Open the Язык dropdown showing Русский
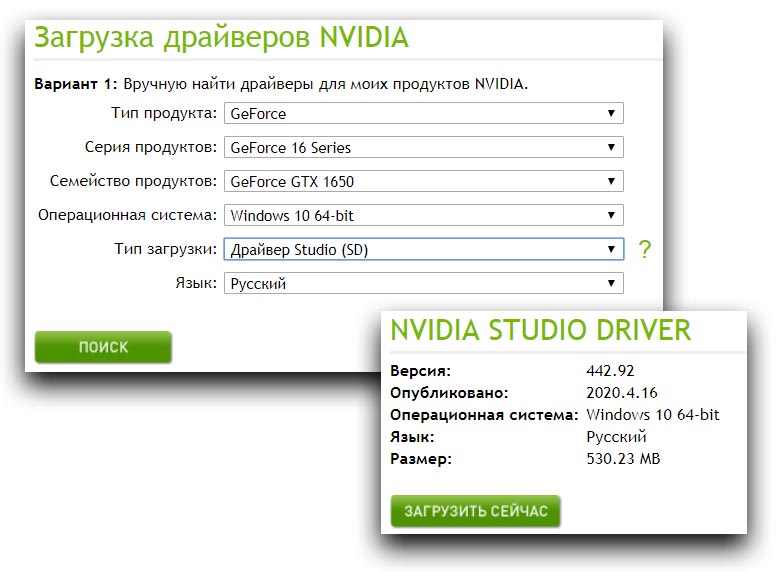The width and height of the screenshot is (778, 572). coord(423,283)
